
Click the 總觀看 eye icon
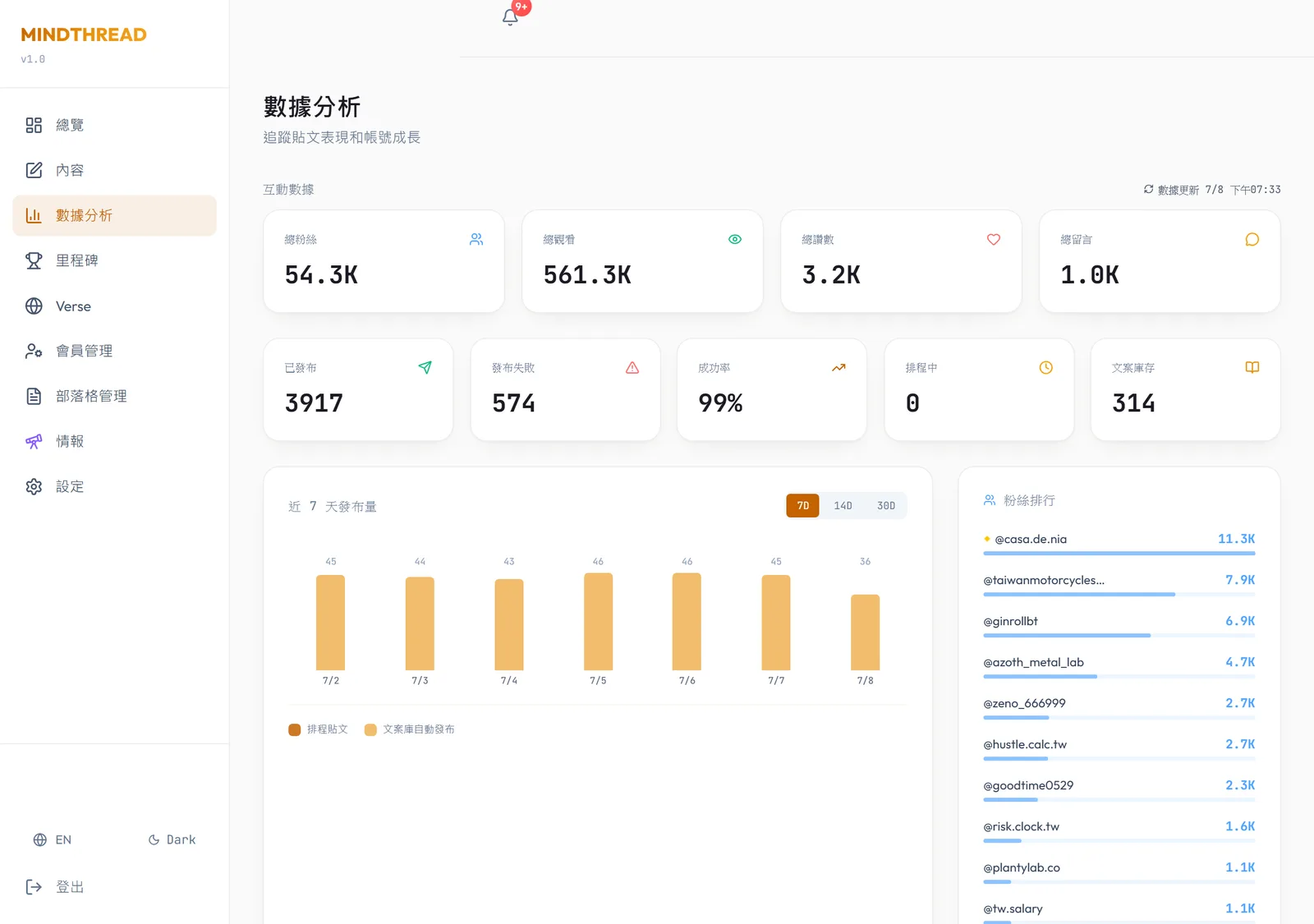tap(735, 239)
